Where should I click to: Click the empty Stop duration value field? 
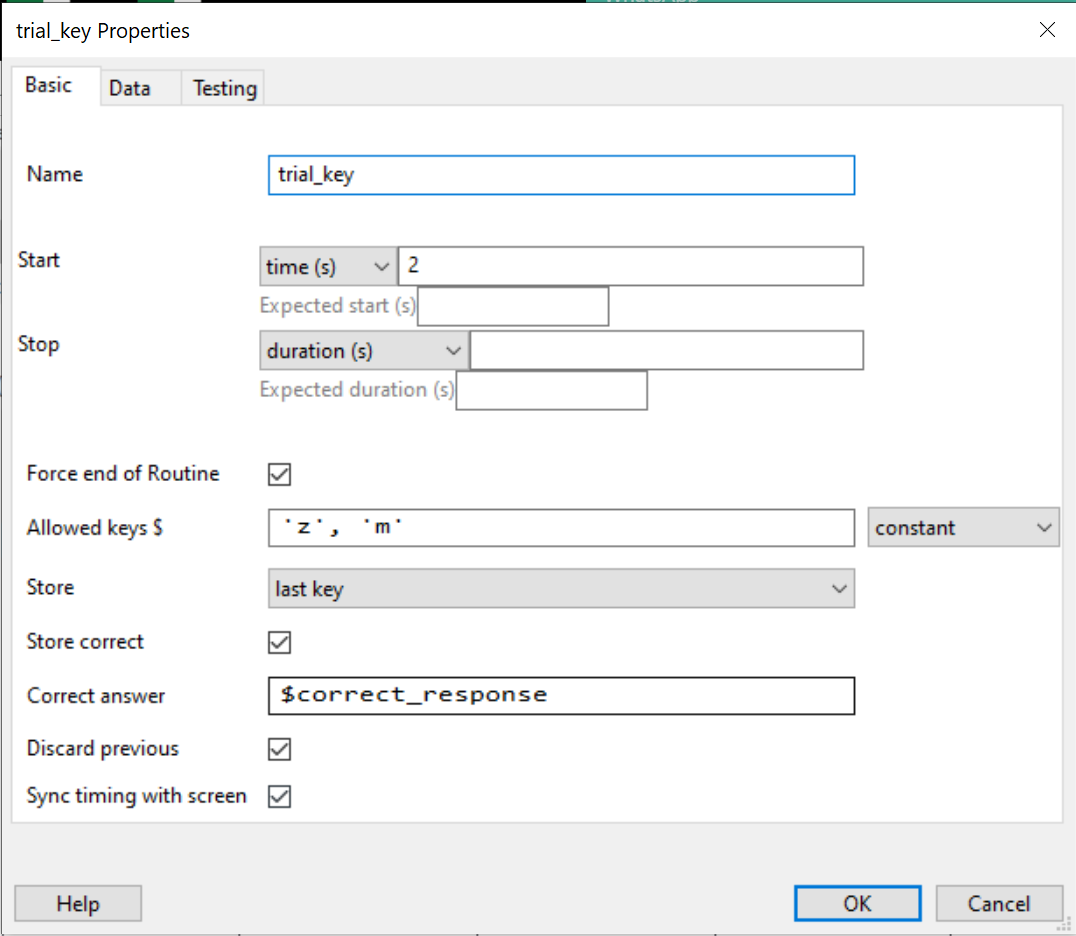(x=666, y=351)
